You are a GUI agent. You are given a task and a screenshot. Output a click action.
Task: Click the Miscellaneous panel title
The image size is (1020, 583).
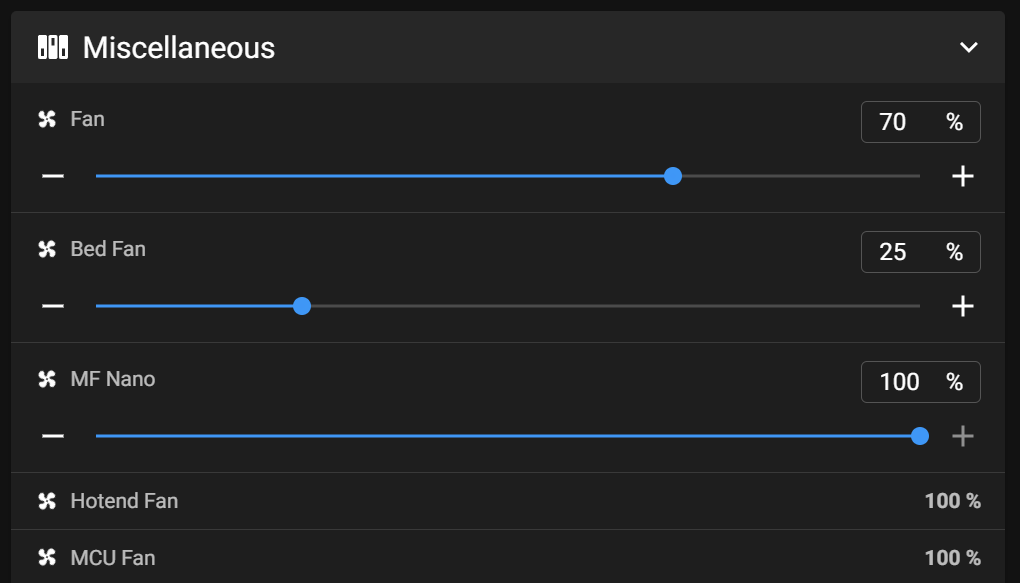point(179,47)
